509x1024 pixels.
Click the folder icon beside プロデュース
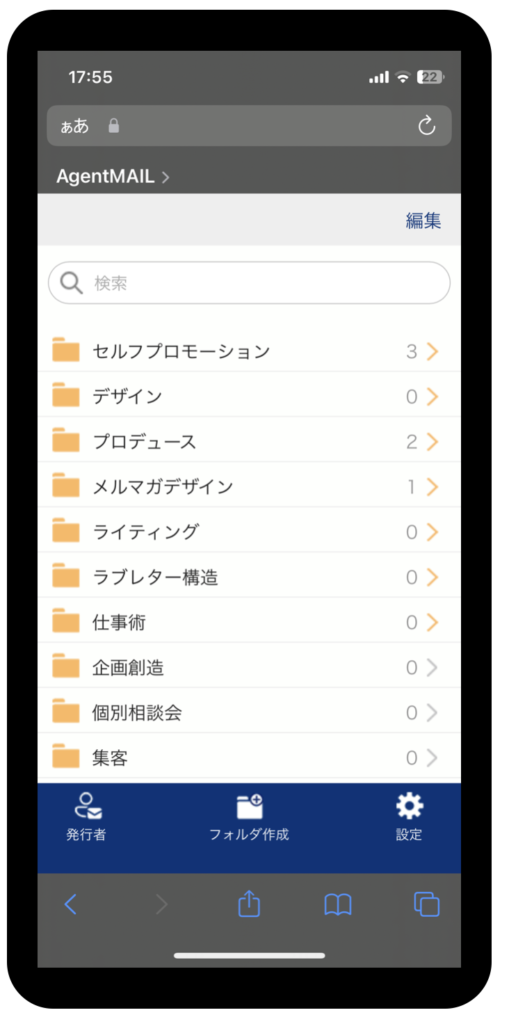[x=65, y=441]
